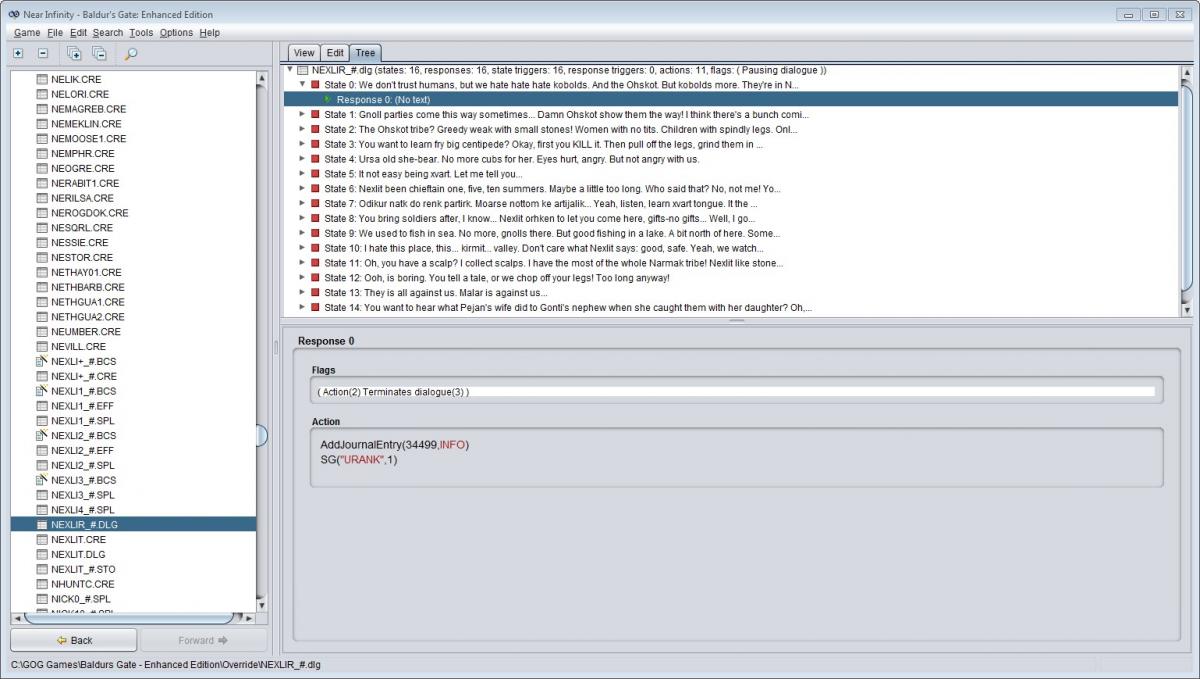The width and height of the screenshot is (1200, 679).
Task: Expand the State 5 tree node
Action: coord(302,174)
